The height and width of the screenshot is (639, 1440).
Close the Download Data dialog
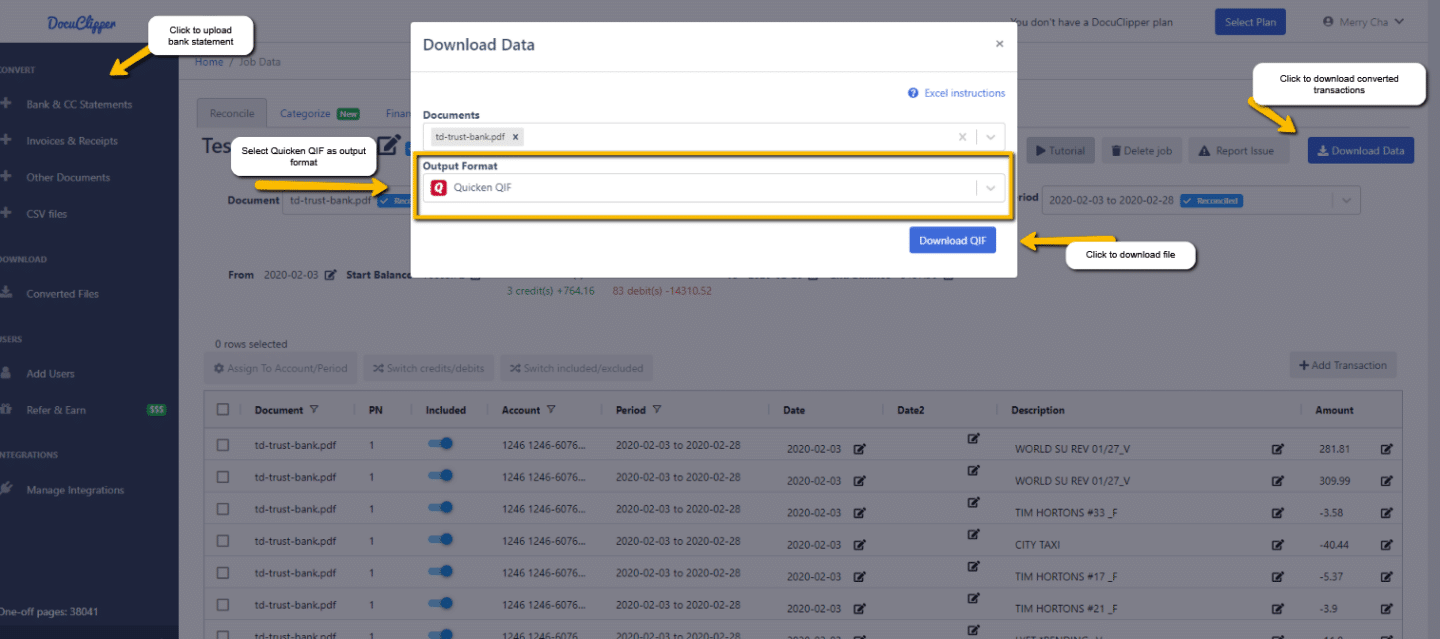[999, 44]
